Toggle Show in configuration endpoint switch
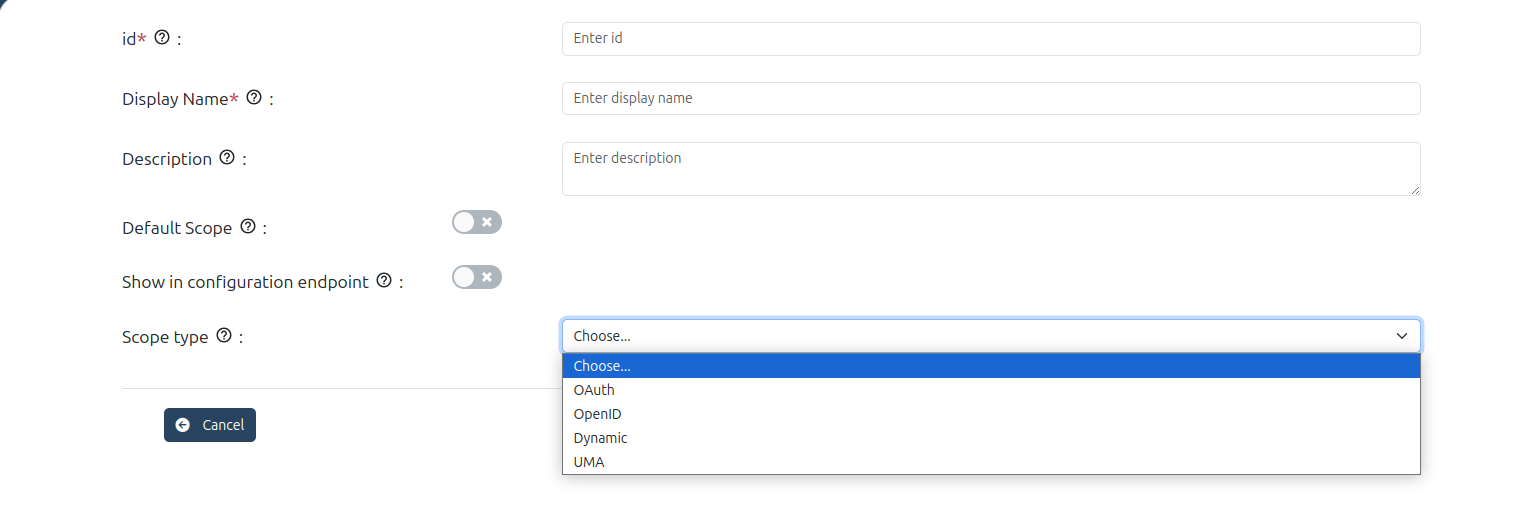Screen dimensions: 1527x519 coord(476,277)
